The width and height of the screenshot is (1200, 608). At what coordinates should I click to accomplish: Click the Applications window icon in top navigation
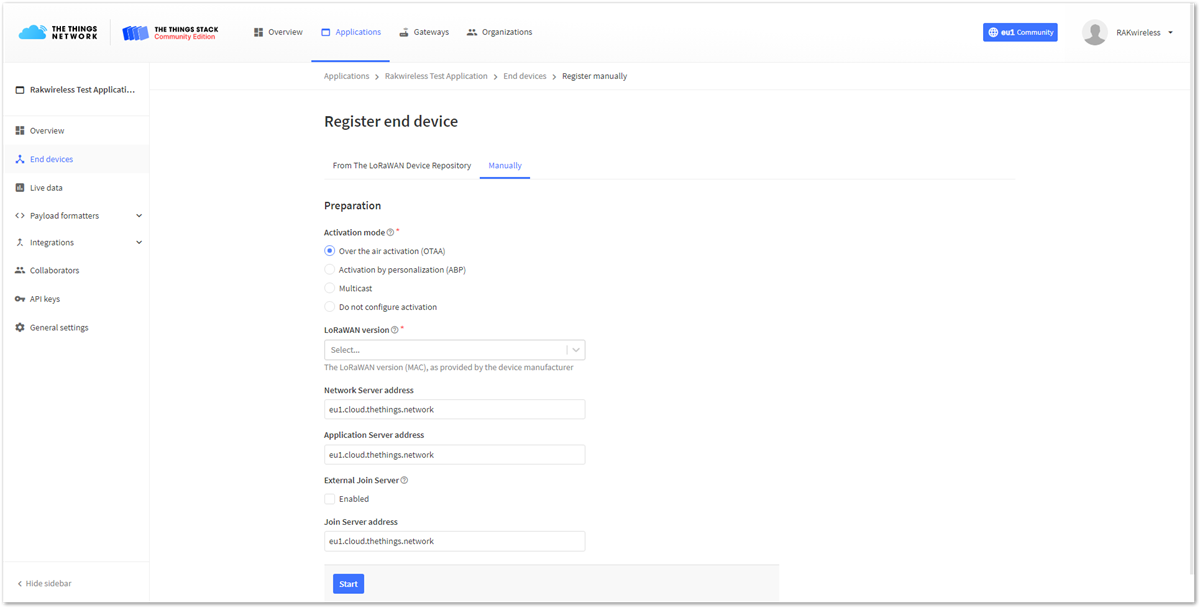(x=326, y=32)
